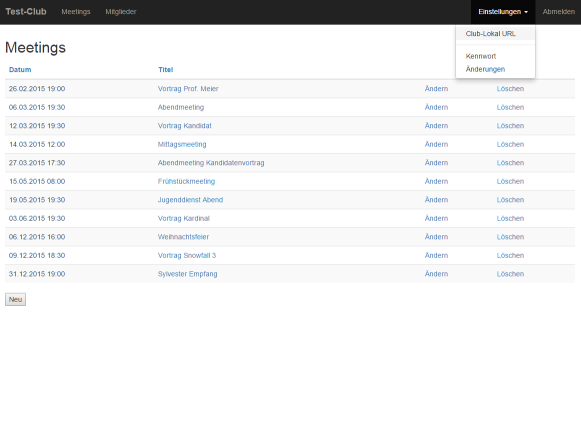Click the Test-Club brand link
The height and width of the screenshot is (440, 581).
point(26,12)
